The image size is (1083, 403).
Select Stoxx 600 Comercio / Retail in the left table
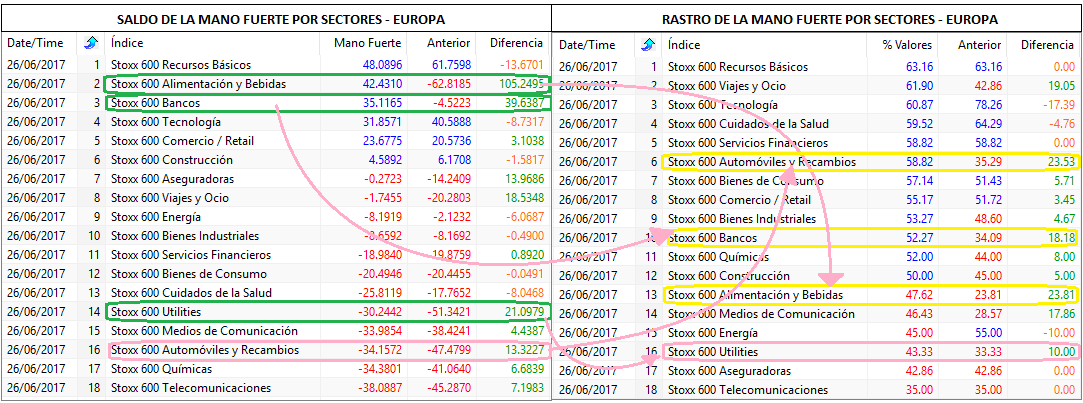point(182,141)
